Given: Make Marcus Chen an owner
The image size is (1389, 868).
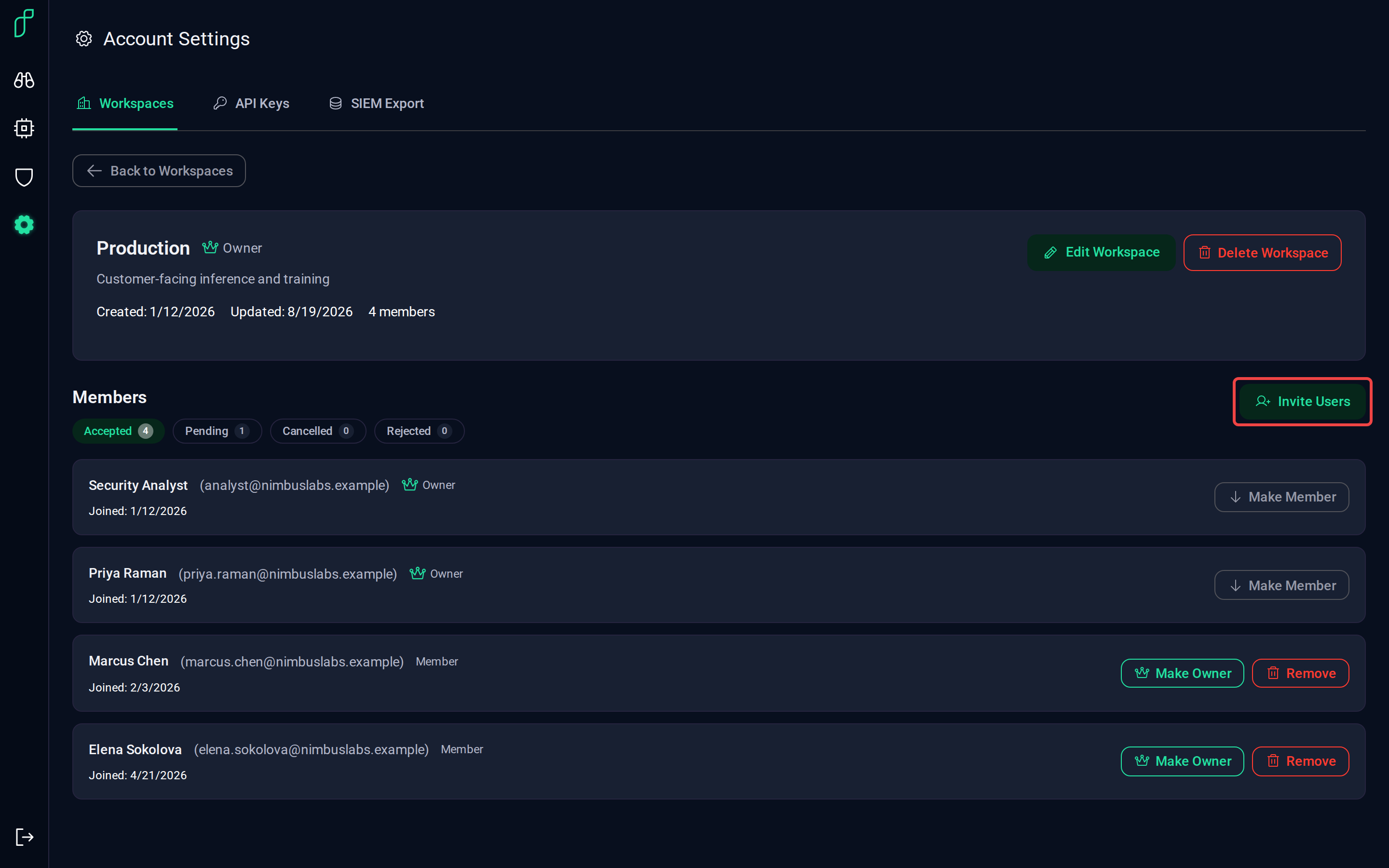Looking at the screenshot, I should point(1183,673).
